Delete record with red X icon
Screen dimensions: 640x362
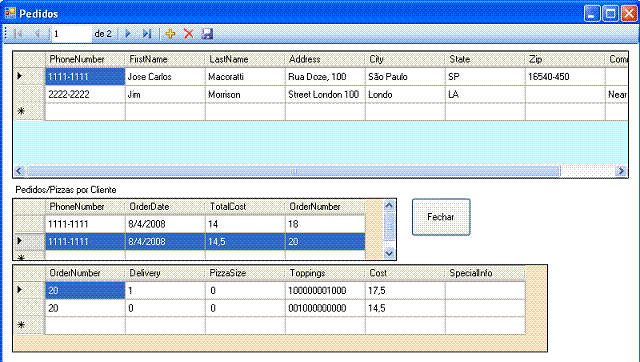(x=189, y=34)
